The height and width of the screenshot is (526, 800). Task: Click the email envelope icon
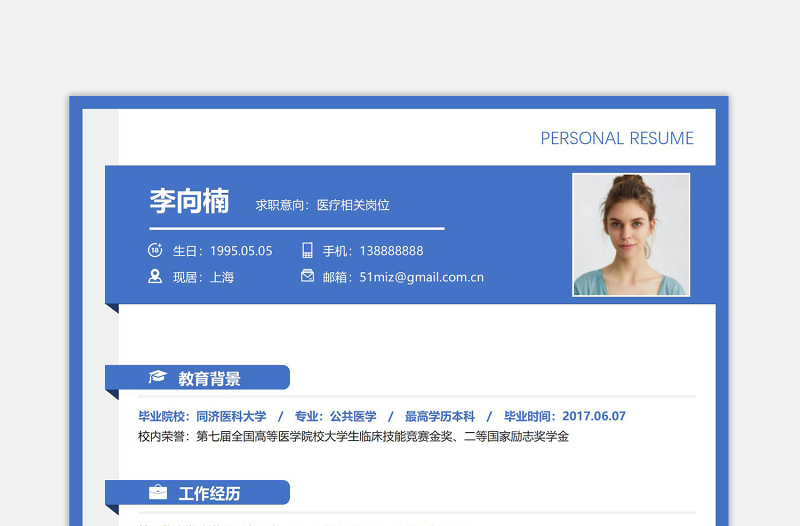click(307, 276)
